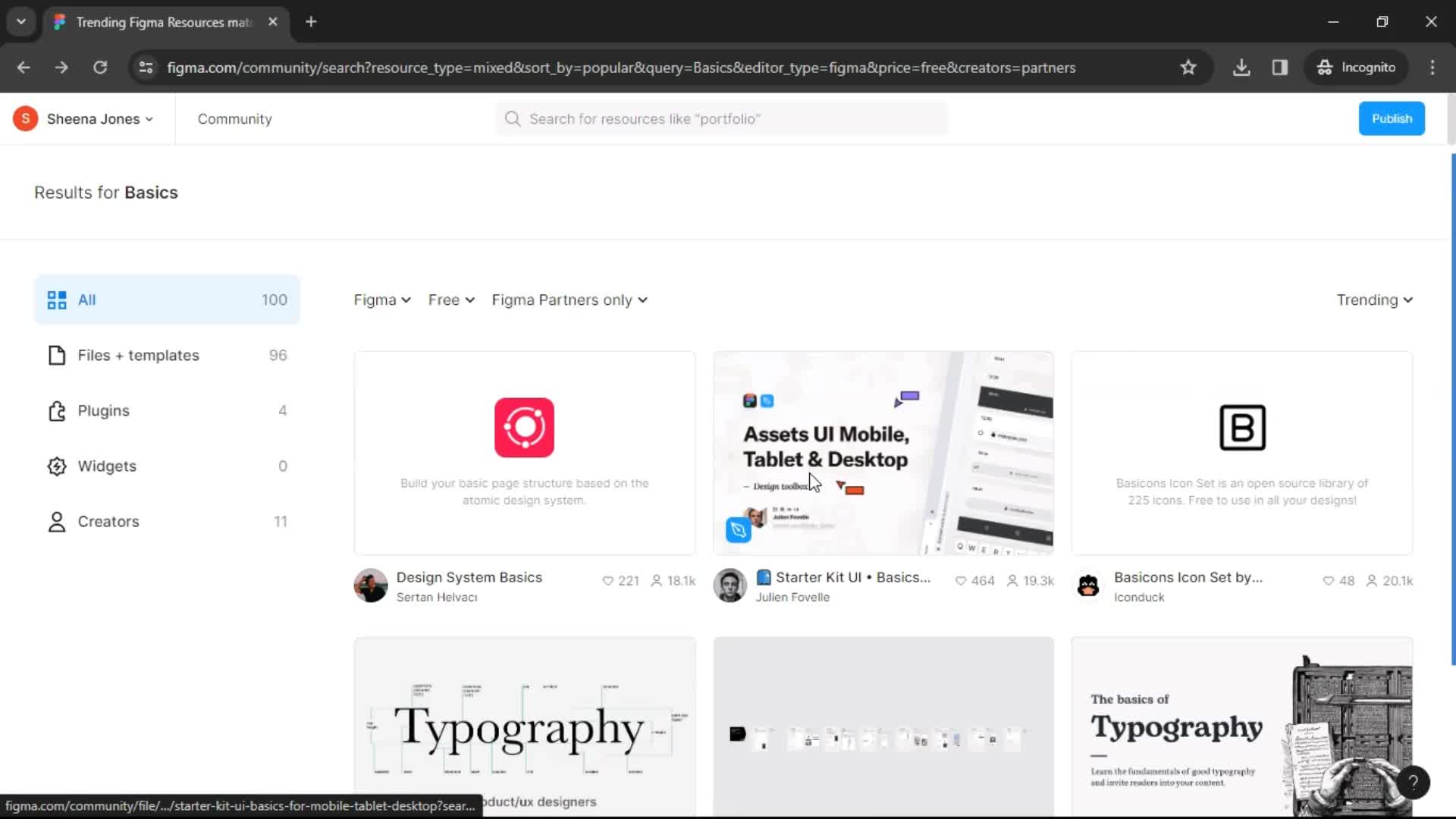Viewport: 1456px width, 819px height.
Task: Go to Community link
Action: pos(234,119)
